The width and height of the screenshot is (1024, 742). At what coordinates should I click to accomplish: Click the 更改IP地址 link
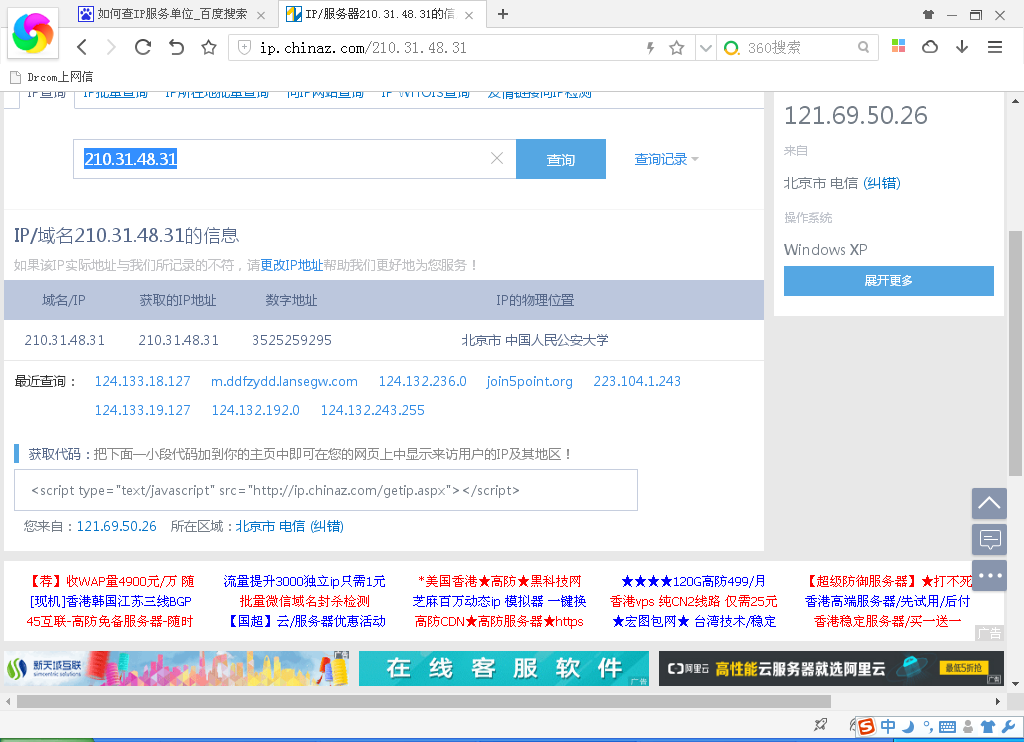[291, 265]
